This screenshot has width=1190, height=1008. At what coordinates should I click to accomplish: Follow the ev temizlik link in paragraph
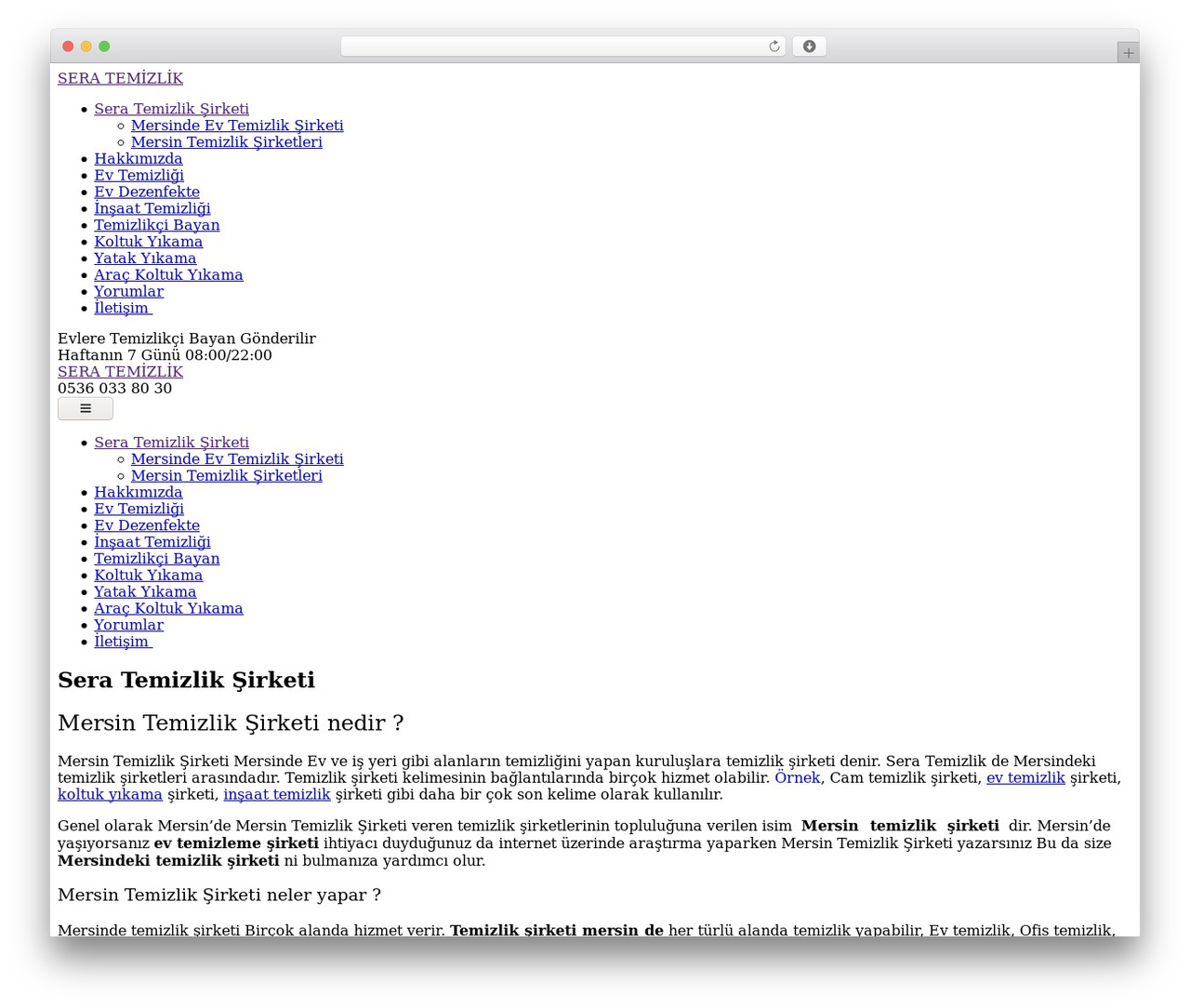1025,778
